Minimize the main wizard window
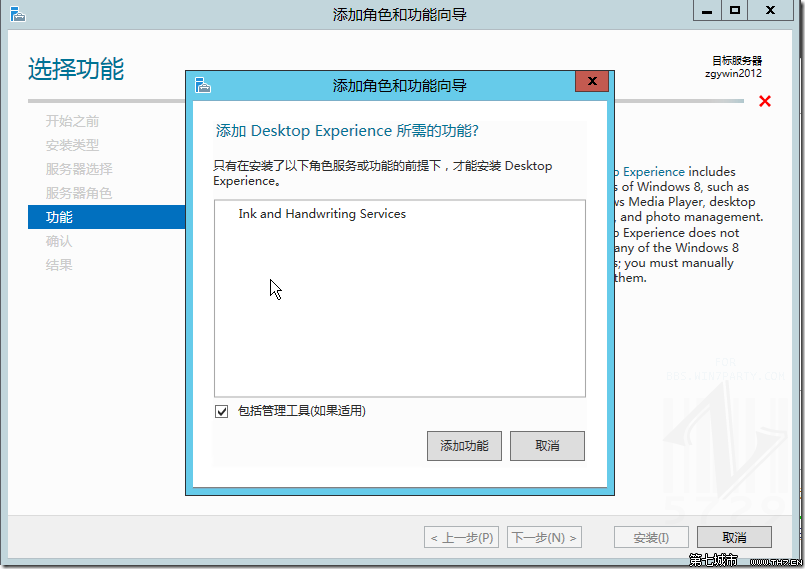 pos(707,11)
